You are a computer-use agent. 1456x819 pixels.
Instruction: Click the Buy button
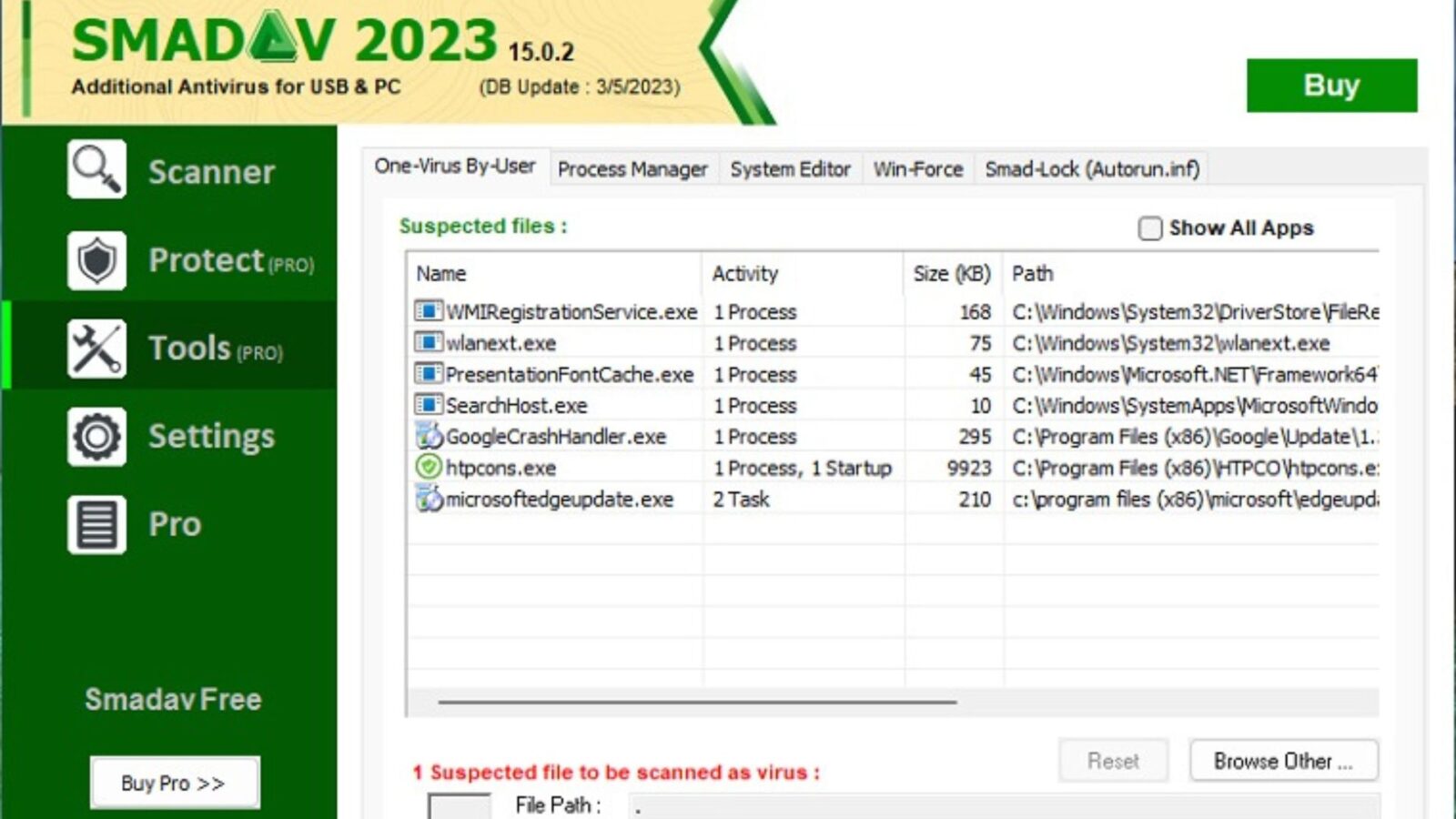tap(1331, 85)
